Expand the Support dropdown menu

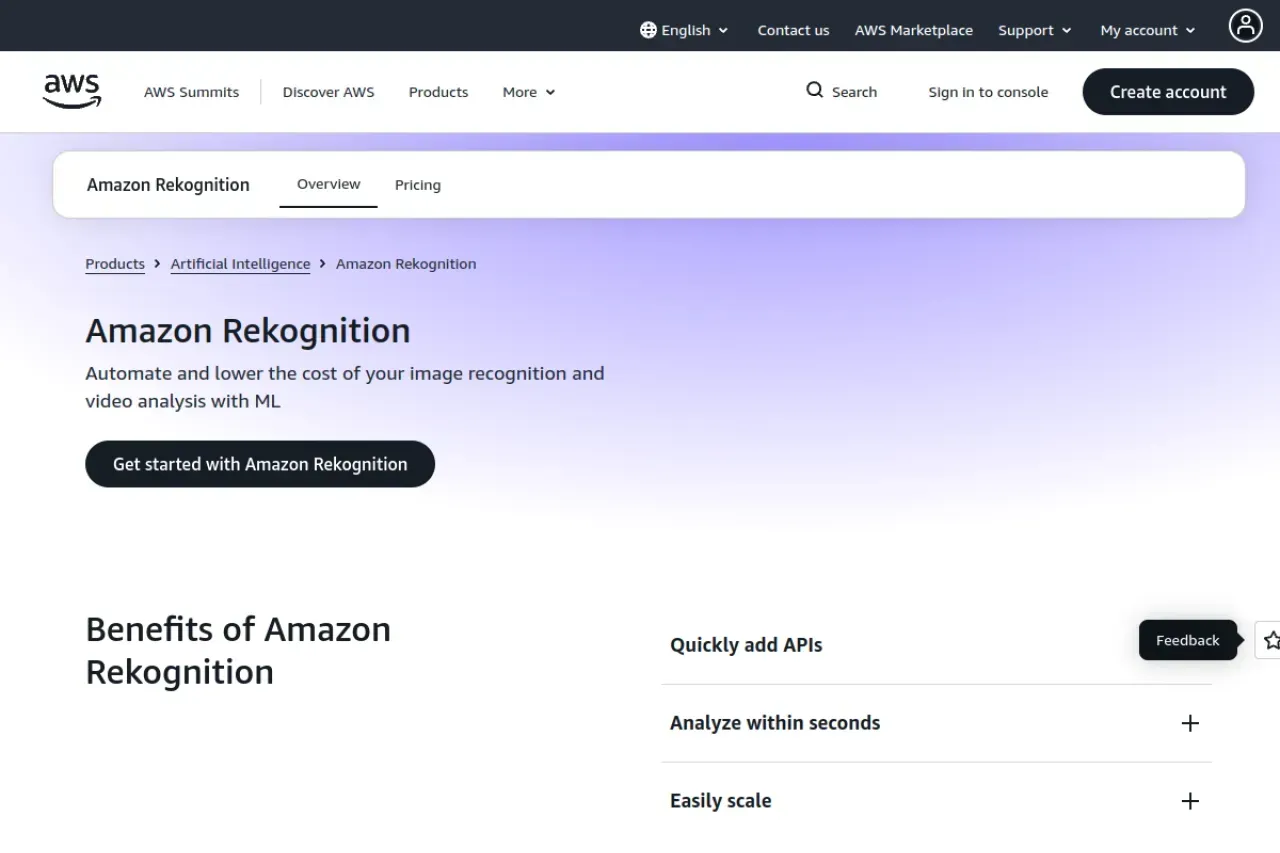tap(1035, 30)
